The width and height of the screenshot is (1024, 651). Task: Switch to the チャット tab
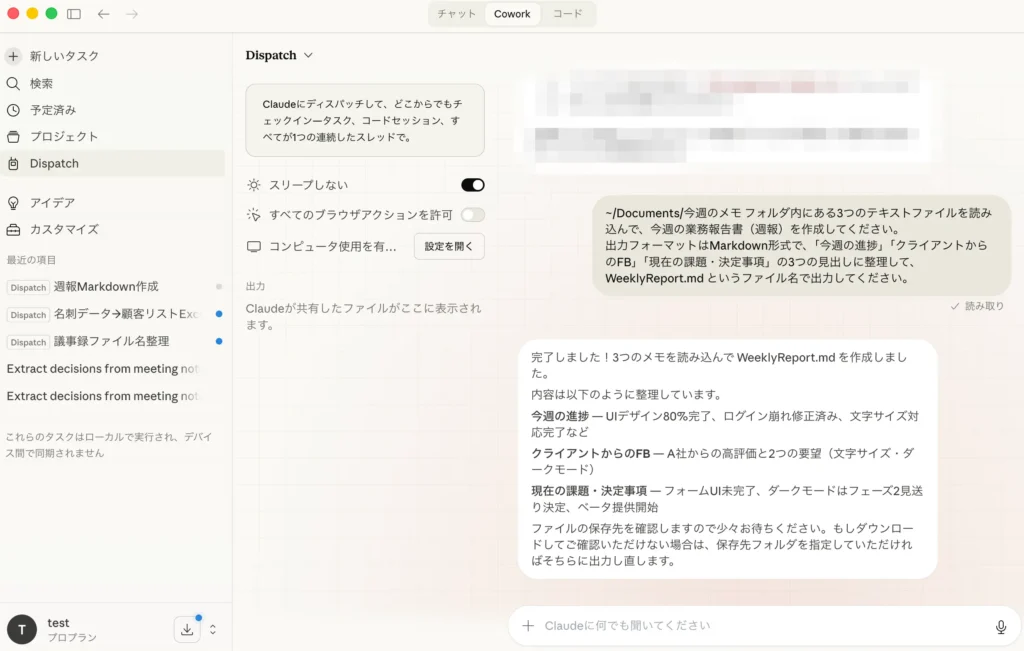(456, 14)
